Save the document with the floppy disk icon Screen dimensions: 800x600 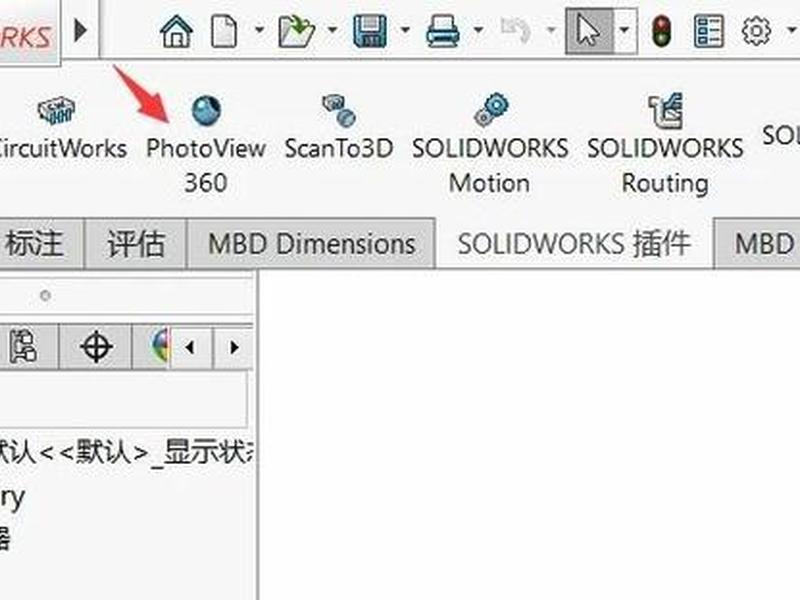[369, 31]
